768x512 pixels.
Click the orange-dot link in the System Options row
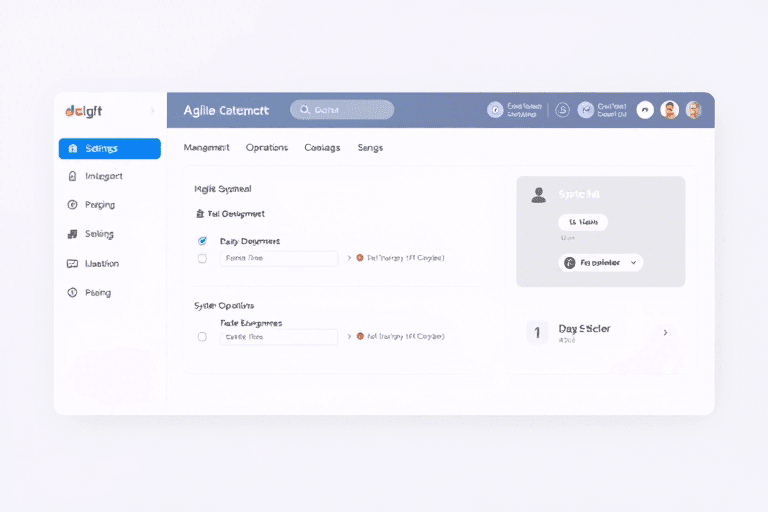tap(400, 337)
